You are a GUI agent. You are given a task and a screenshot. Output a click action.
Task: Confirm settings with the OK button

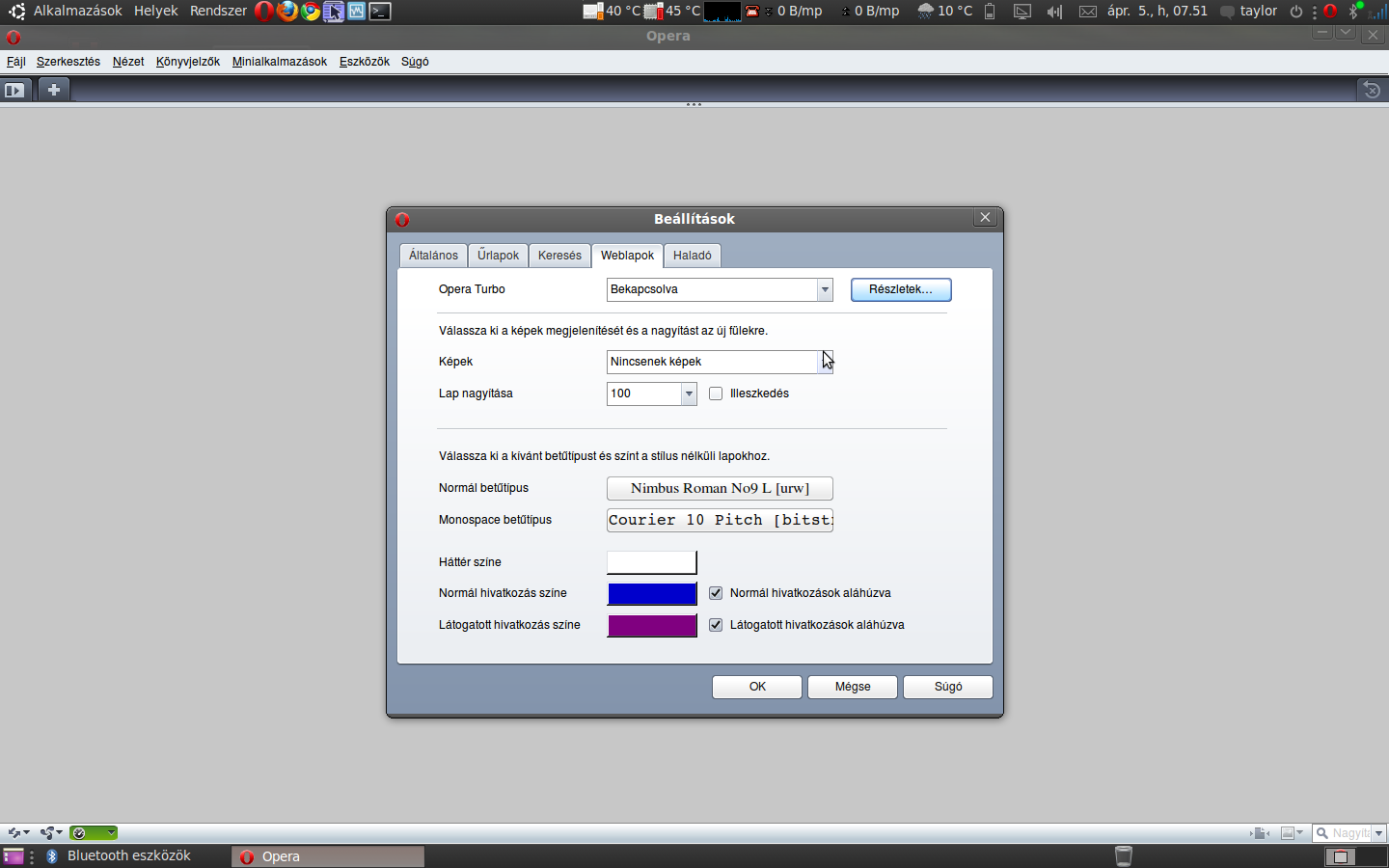click(757, 687)
